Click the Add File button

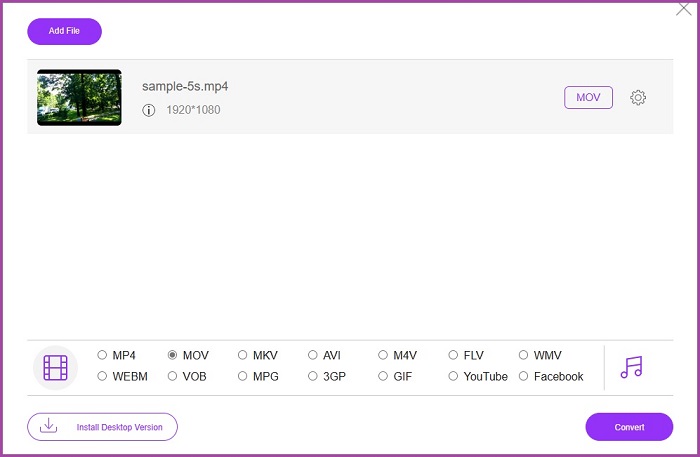coord(64,31)
